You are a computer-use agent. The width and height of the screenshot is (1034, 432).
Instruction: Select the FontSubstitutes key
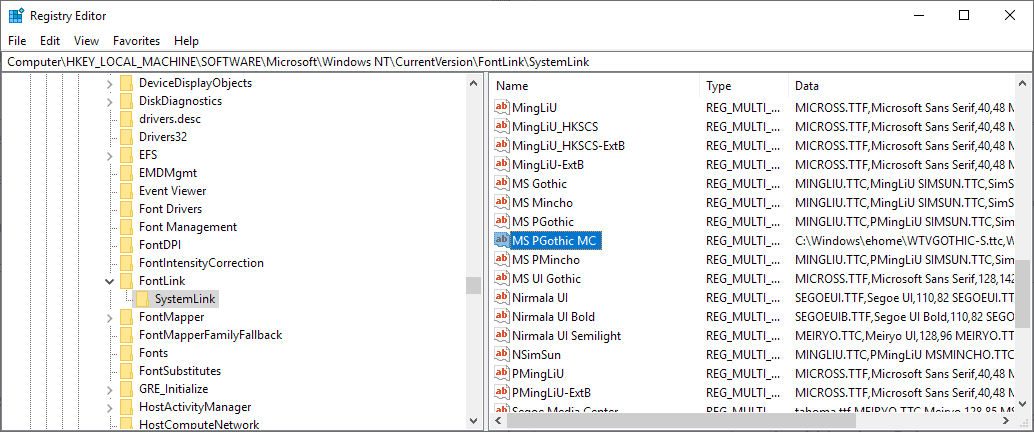[x=180, y=371]
